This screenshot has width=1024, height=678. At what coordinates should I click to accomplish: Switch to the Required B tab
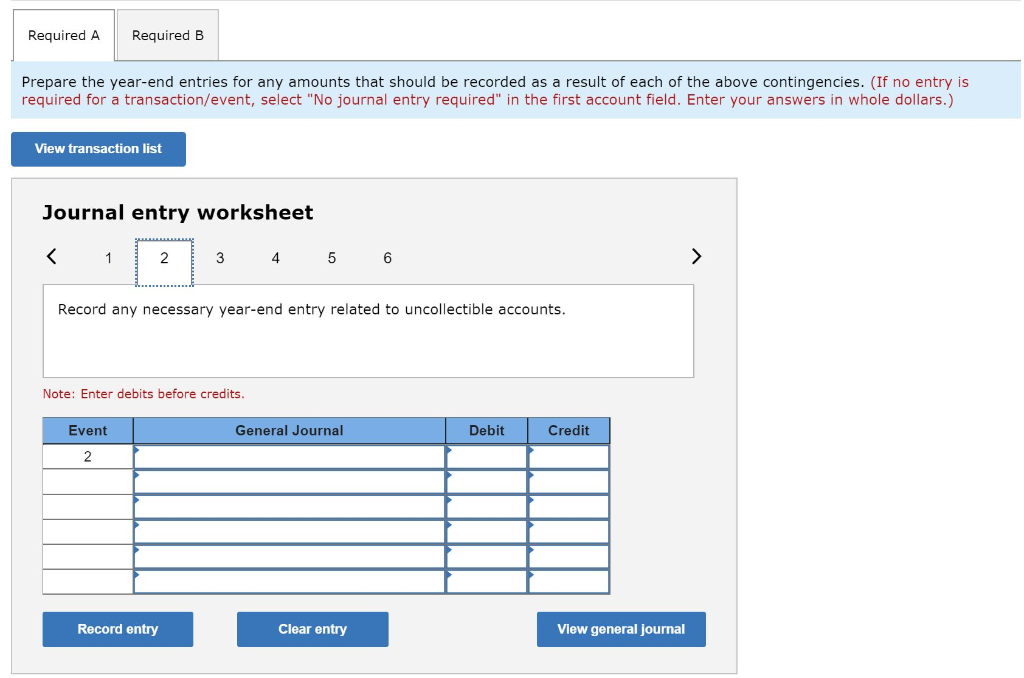(168, 35)
